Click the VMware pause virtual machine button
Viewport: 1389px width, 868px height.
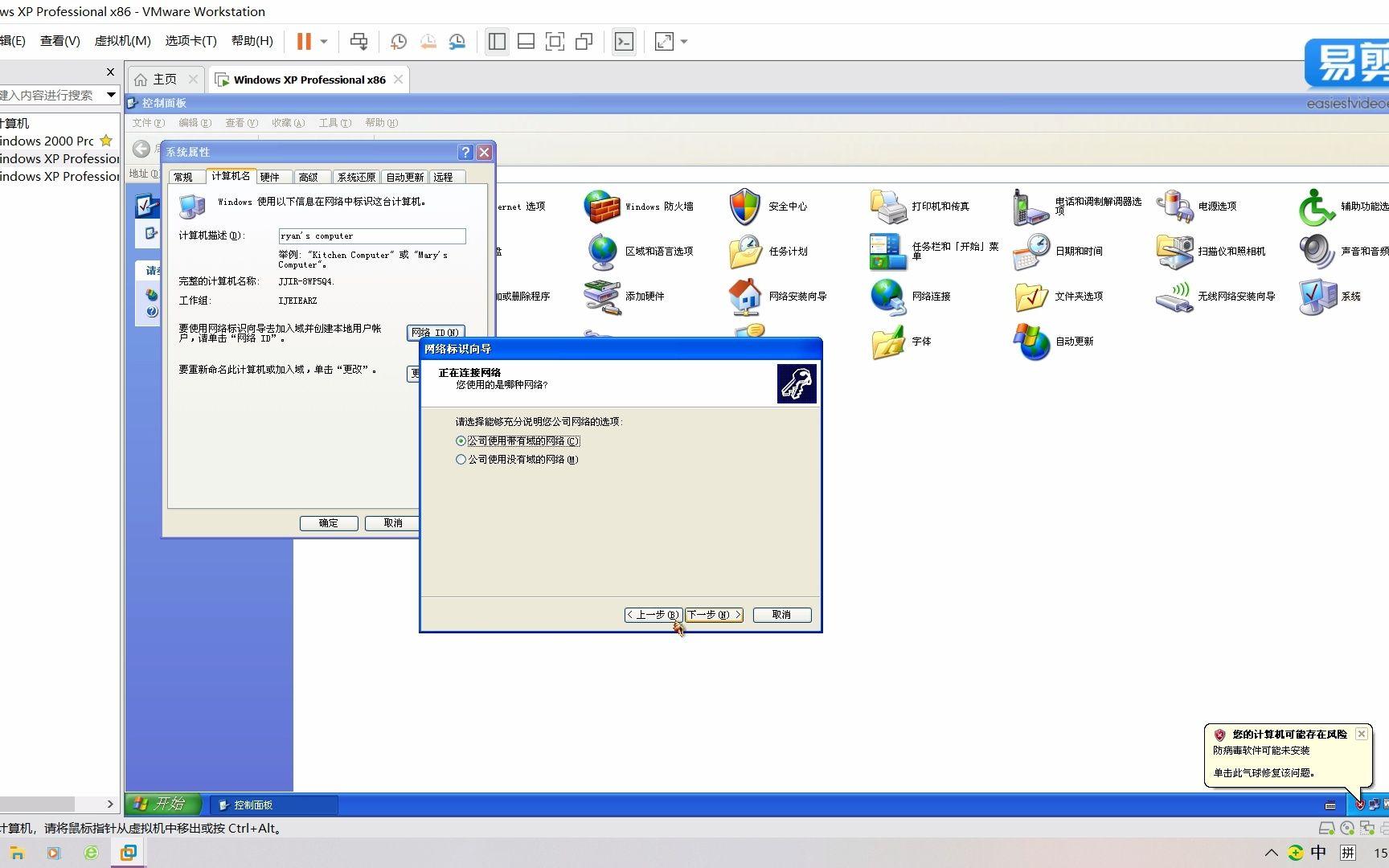[304, 42]
